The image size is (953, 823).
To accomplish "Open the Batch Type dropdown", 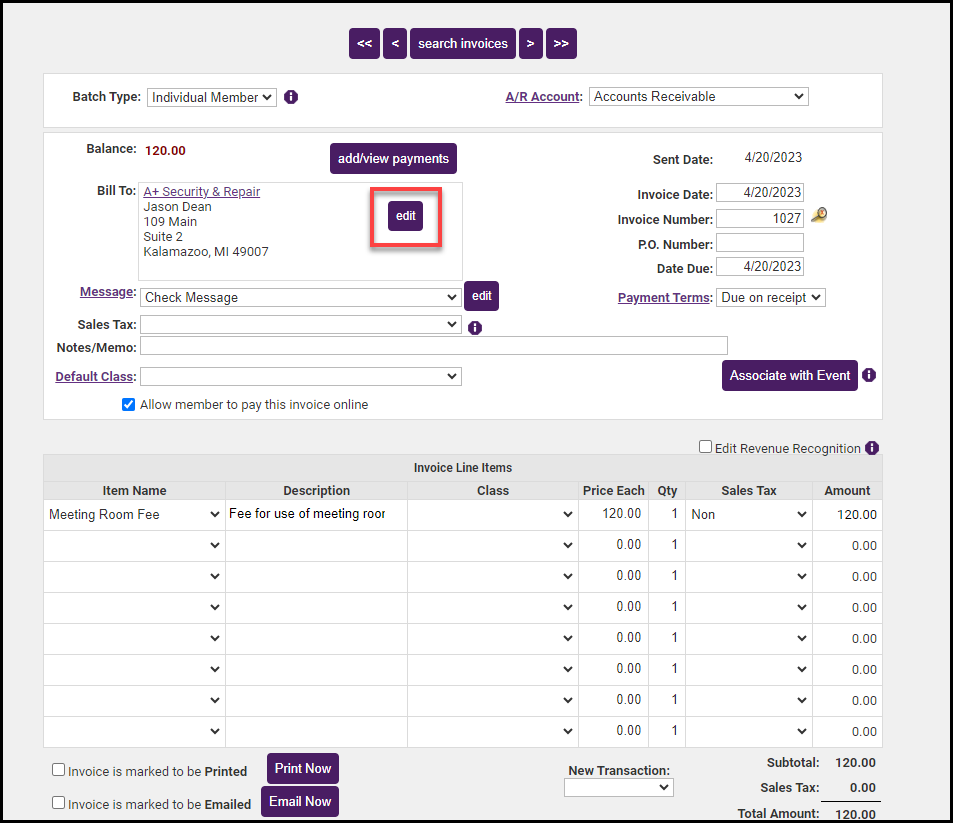I will (211, 97).
